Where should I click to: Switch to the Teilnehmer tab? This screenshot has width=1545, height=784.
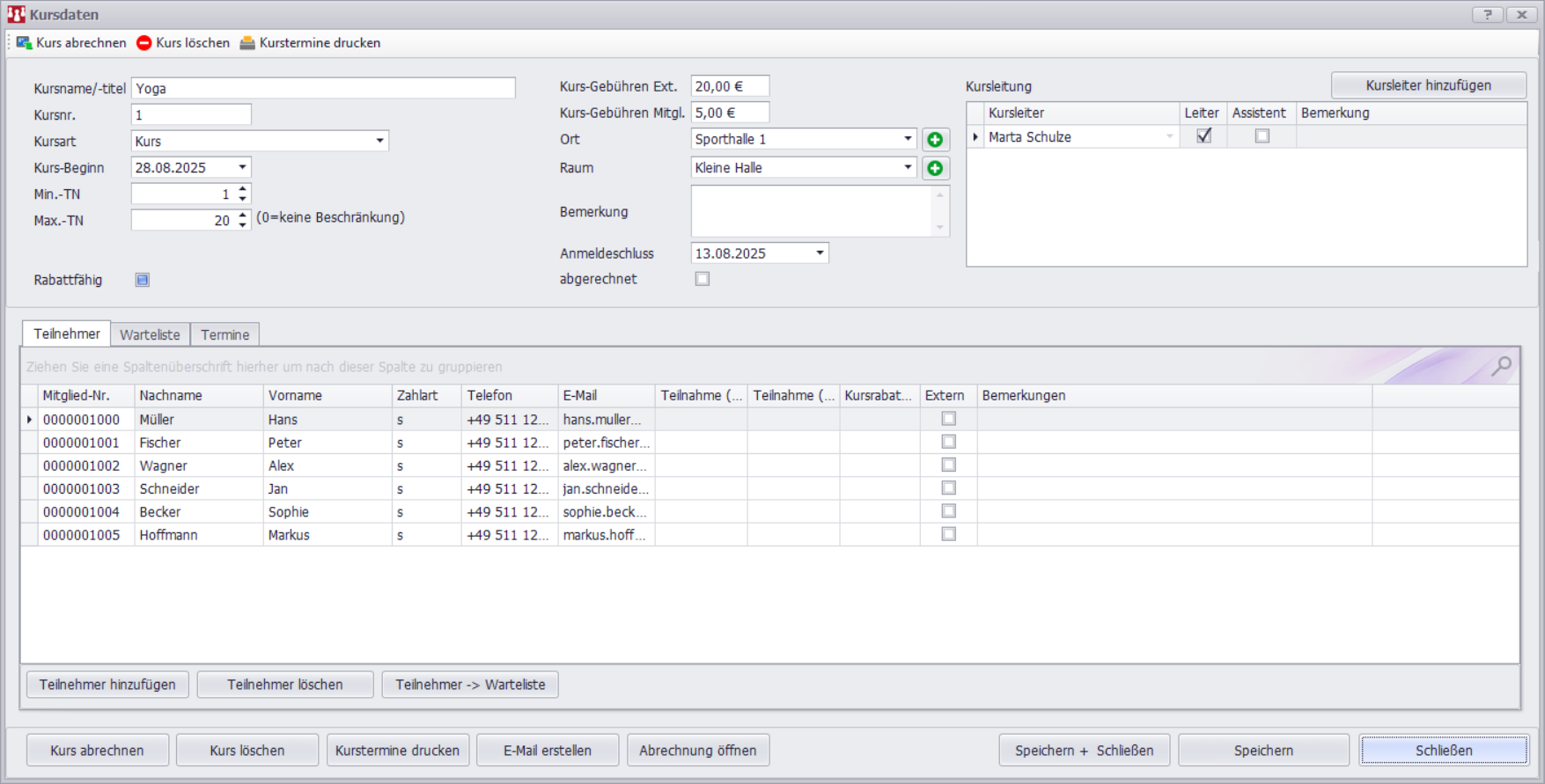click(x=67, y=333)
